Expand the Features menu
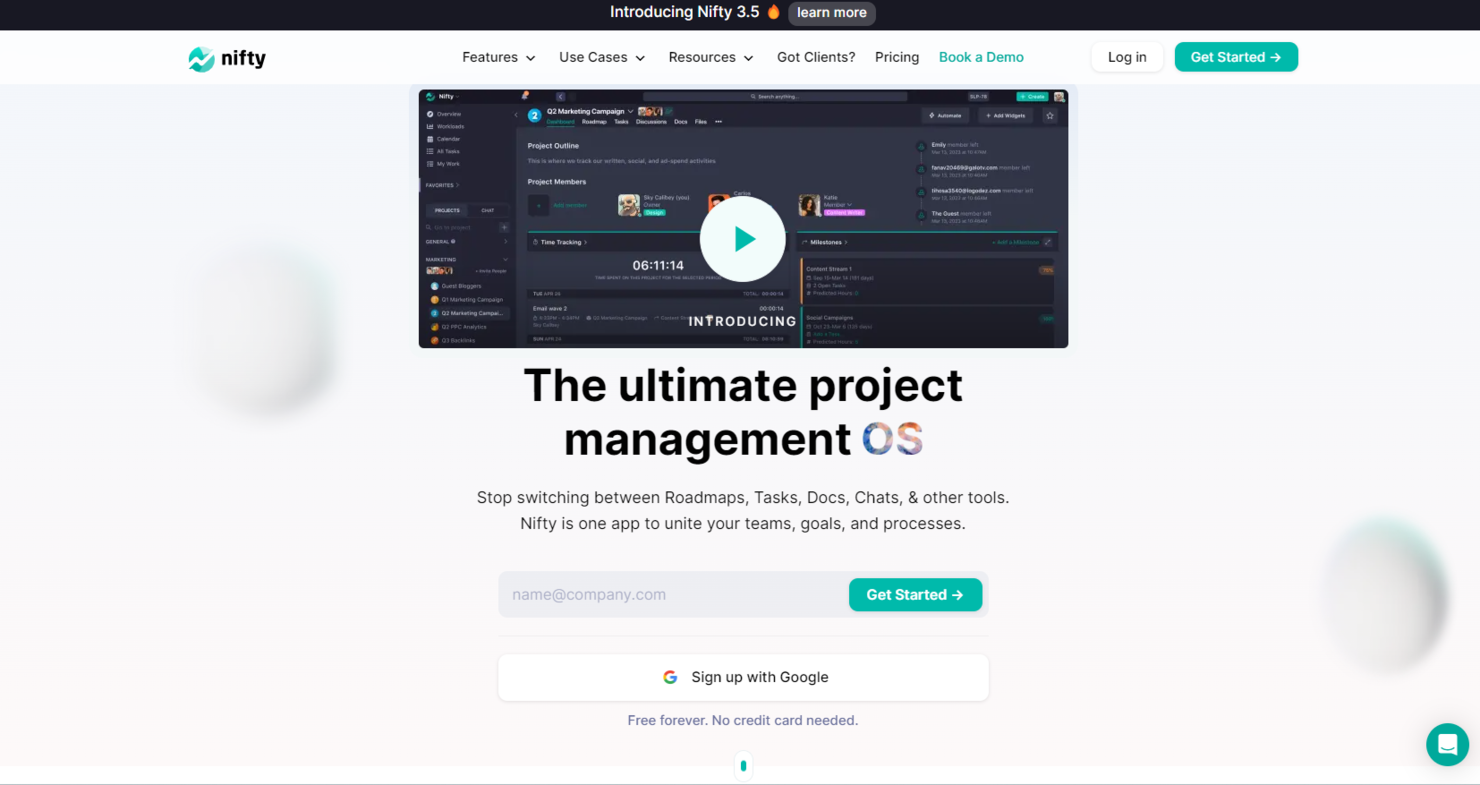Viewport: 1480px width, 785px height. click(x=499, y=57)
